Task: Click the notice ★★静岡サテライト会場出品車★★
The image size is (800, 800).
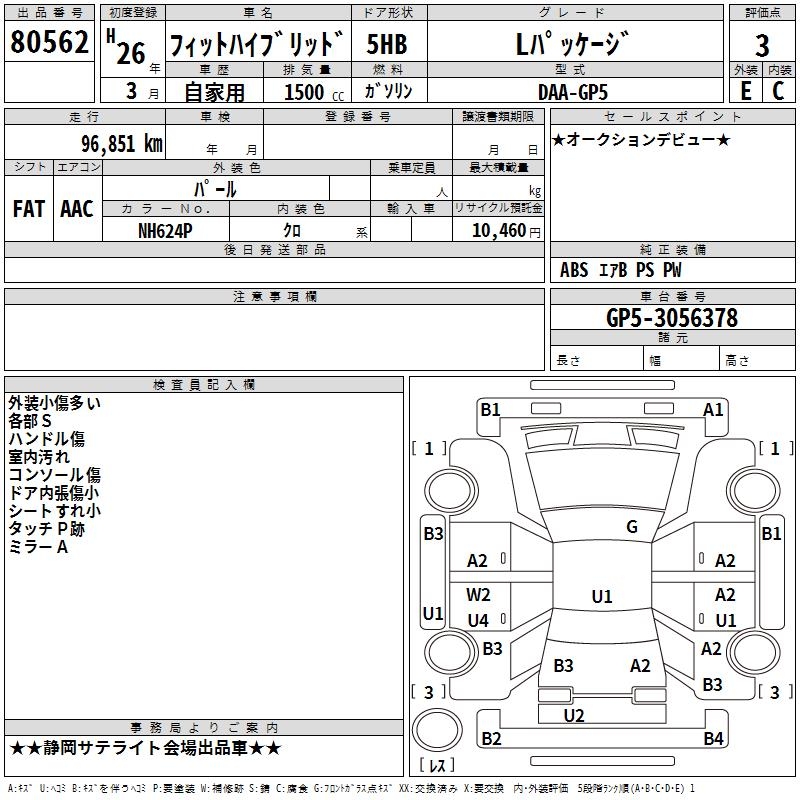Action: coord(145,748)
